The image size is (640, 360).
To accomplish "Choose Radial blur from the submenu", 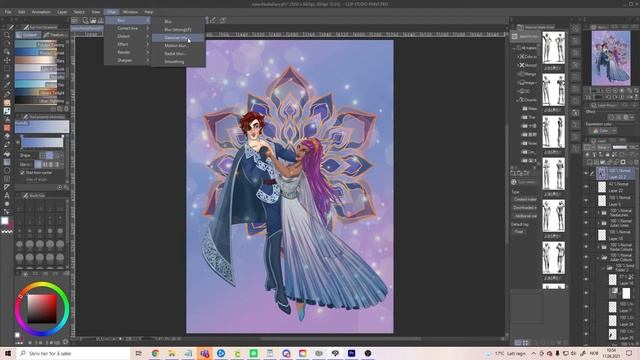I will point(178,53).
